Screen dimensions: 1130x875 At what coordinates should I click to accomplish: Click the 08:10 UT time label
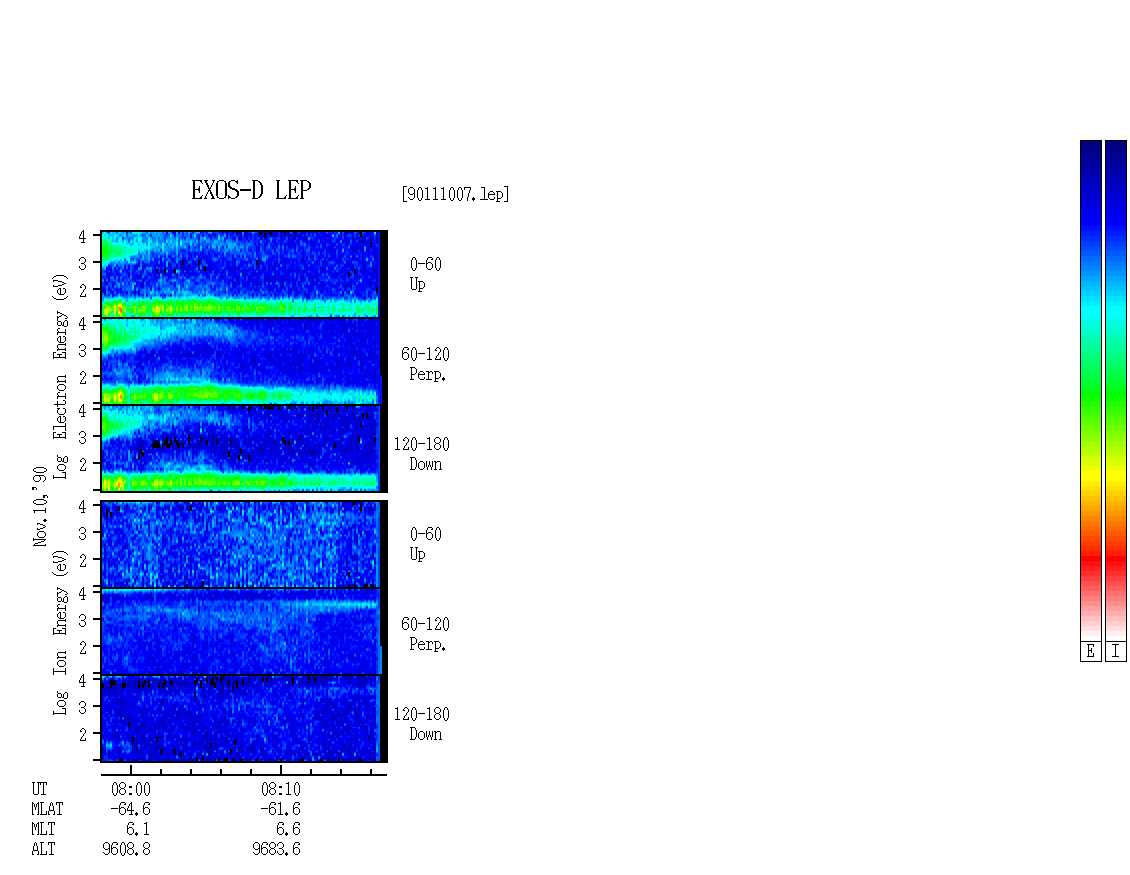(280, 789)
